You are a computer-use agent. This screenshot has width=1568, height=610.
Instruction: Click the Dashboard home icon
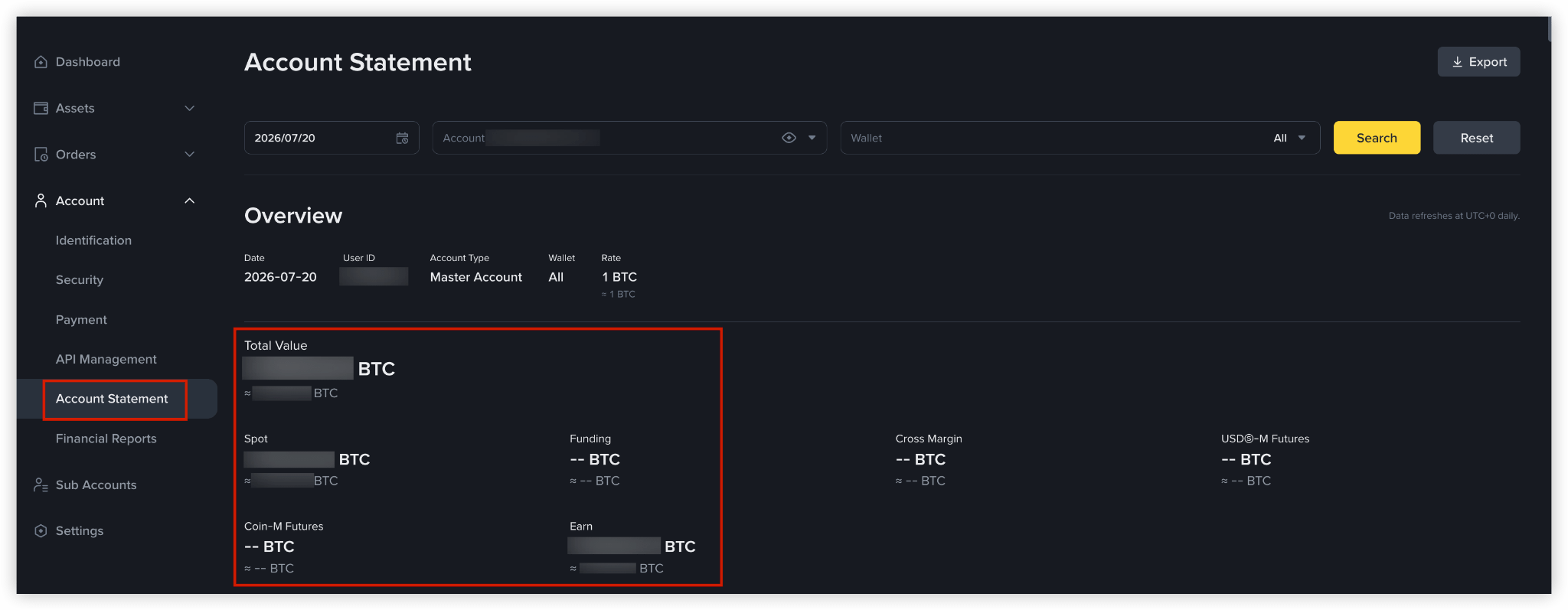41,62
